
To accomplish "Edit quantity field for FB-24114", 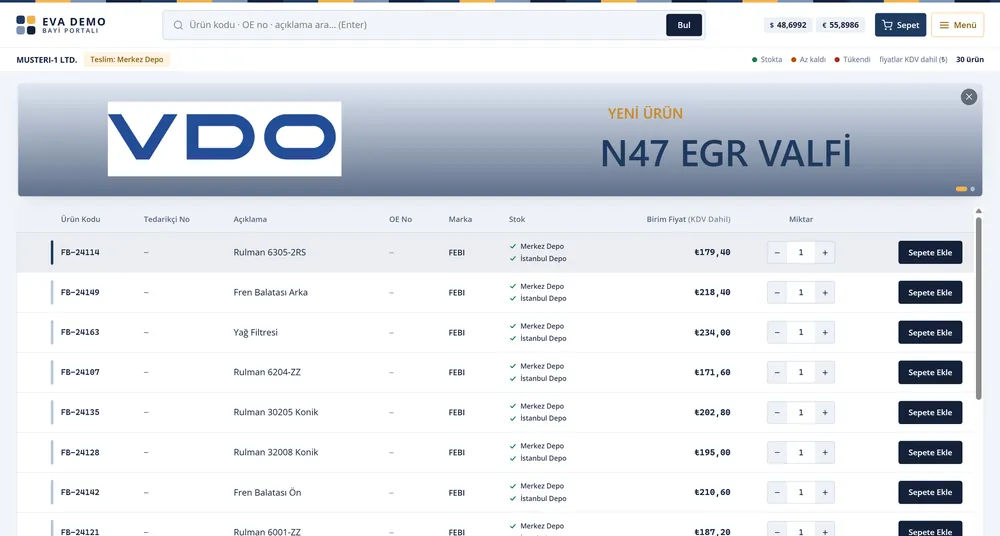I will pos(801,253).
